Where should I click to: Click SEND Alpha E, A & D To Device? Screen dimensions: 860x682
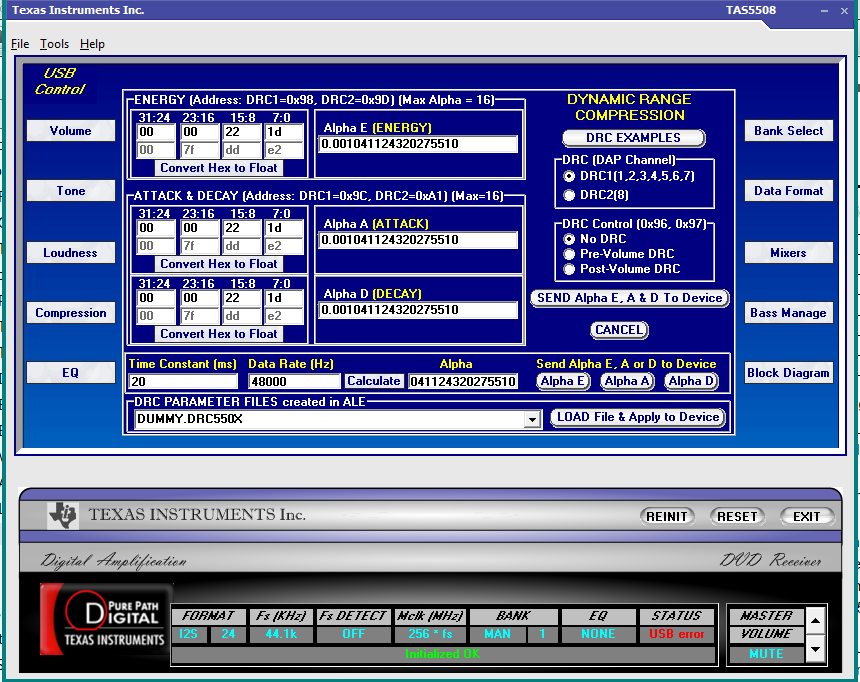[x=629, y=298]
